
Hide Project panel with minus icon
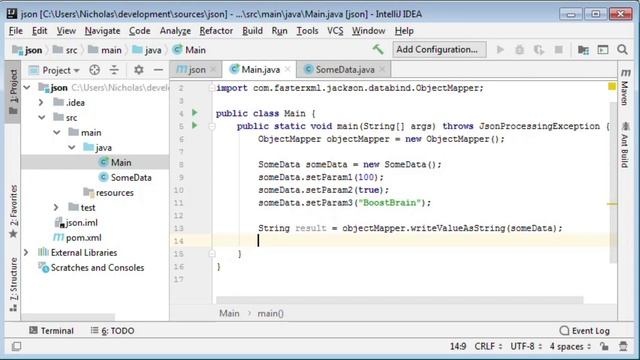pyautogui.click(x=158, y=70)
